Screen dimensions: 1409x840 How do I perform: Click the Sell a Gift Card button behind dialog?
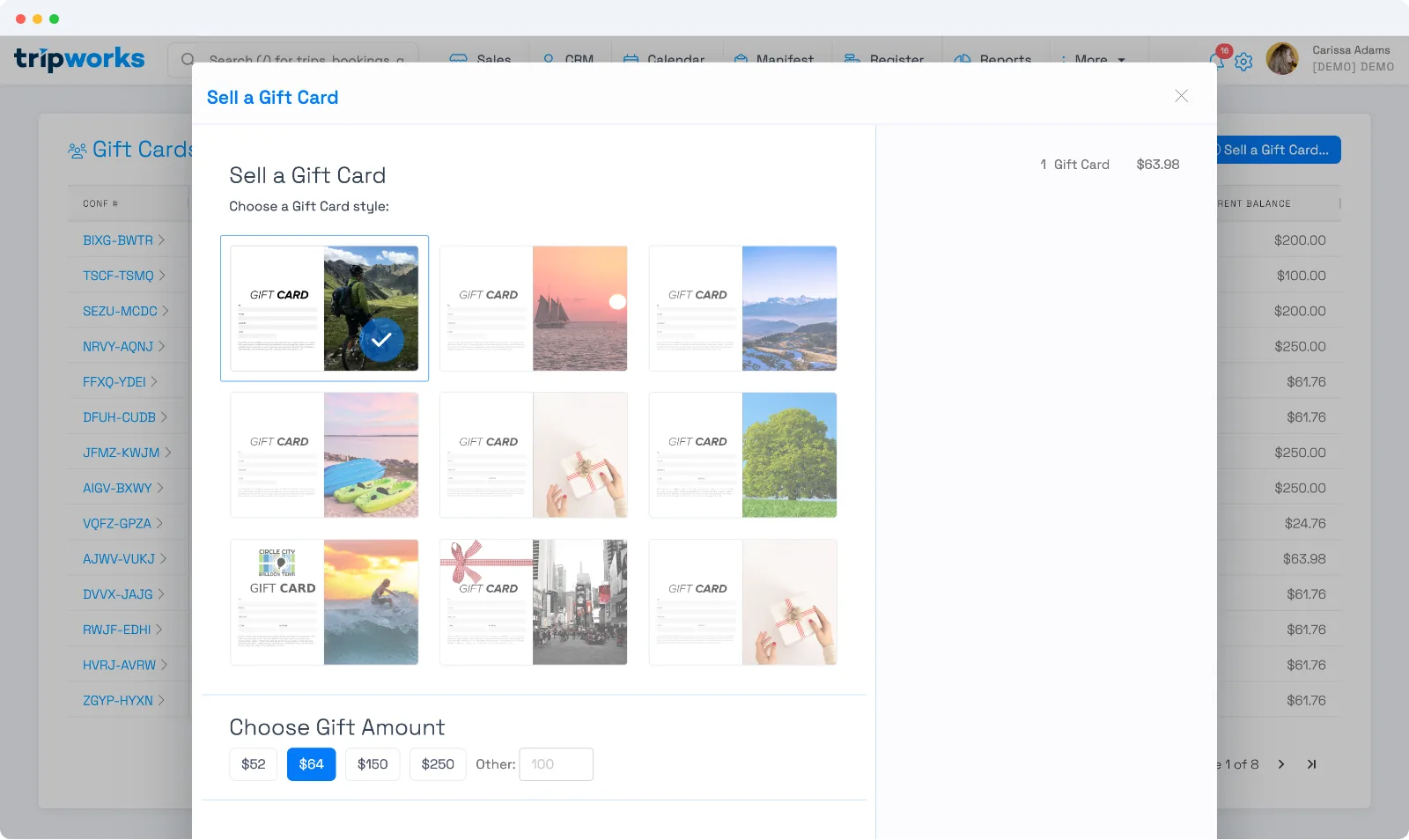click(x=1278, y=150)
